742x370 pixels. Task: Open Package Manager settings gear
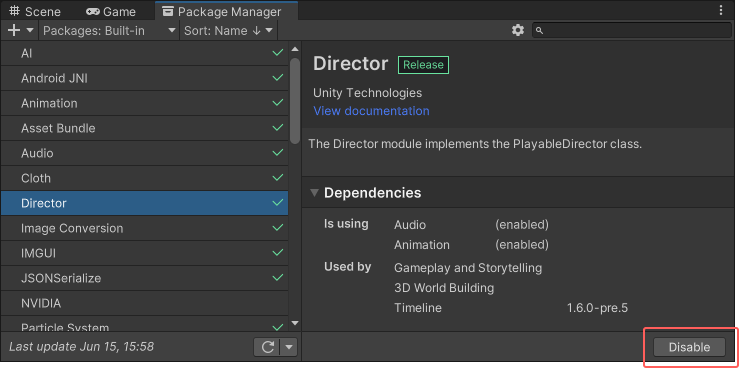tap(518, 30)
